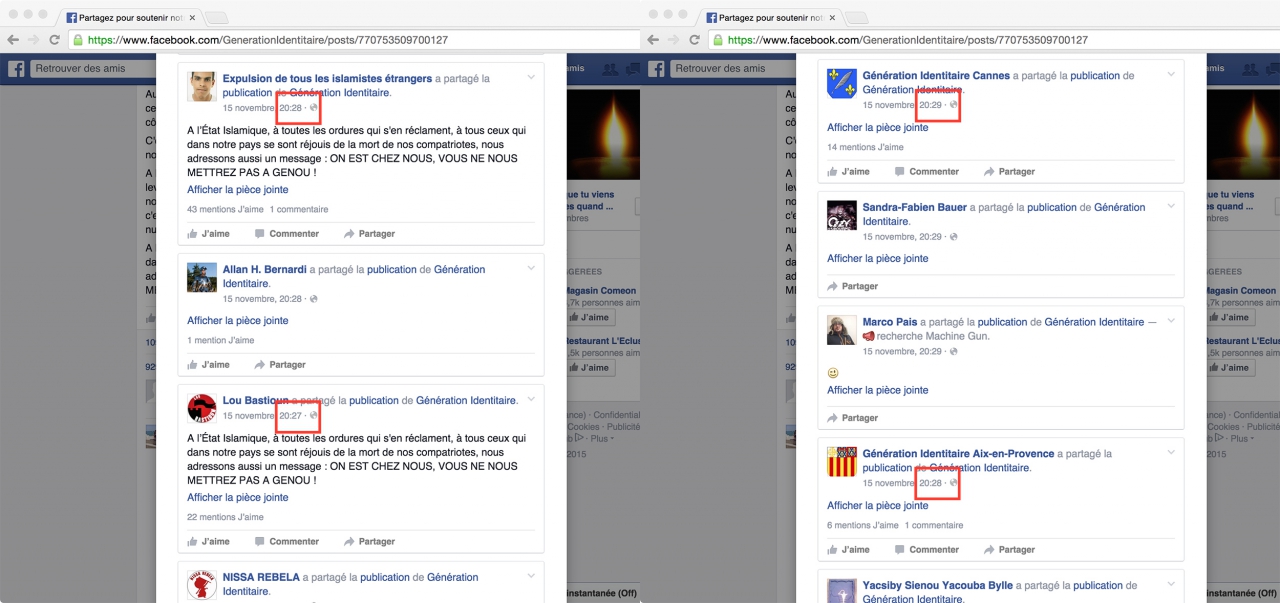Click the NISSA REBELA fist avatar
The image size is (1280, 603).
click(x=202, y=584)
